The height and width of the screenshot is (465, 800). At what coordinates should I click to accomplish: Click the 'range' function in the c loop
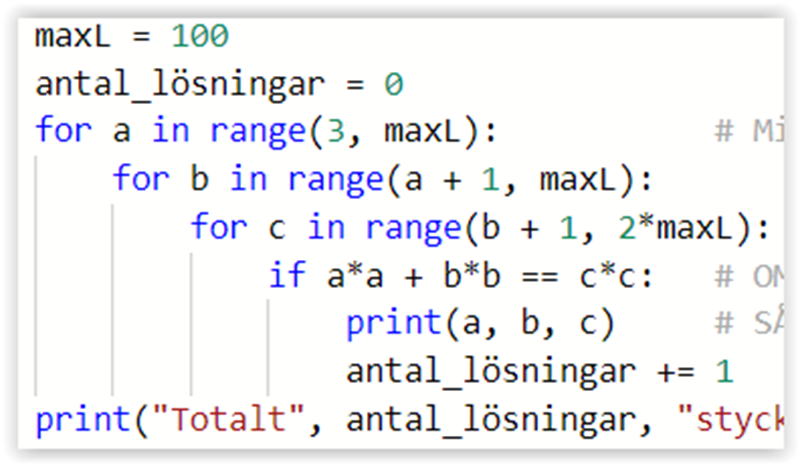pos(413,227)
